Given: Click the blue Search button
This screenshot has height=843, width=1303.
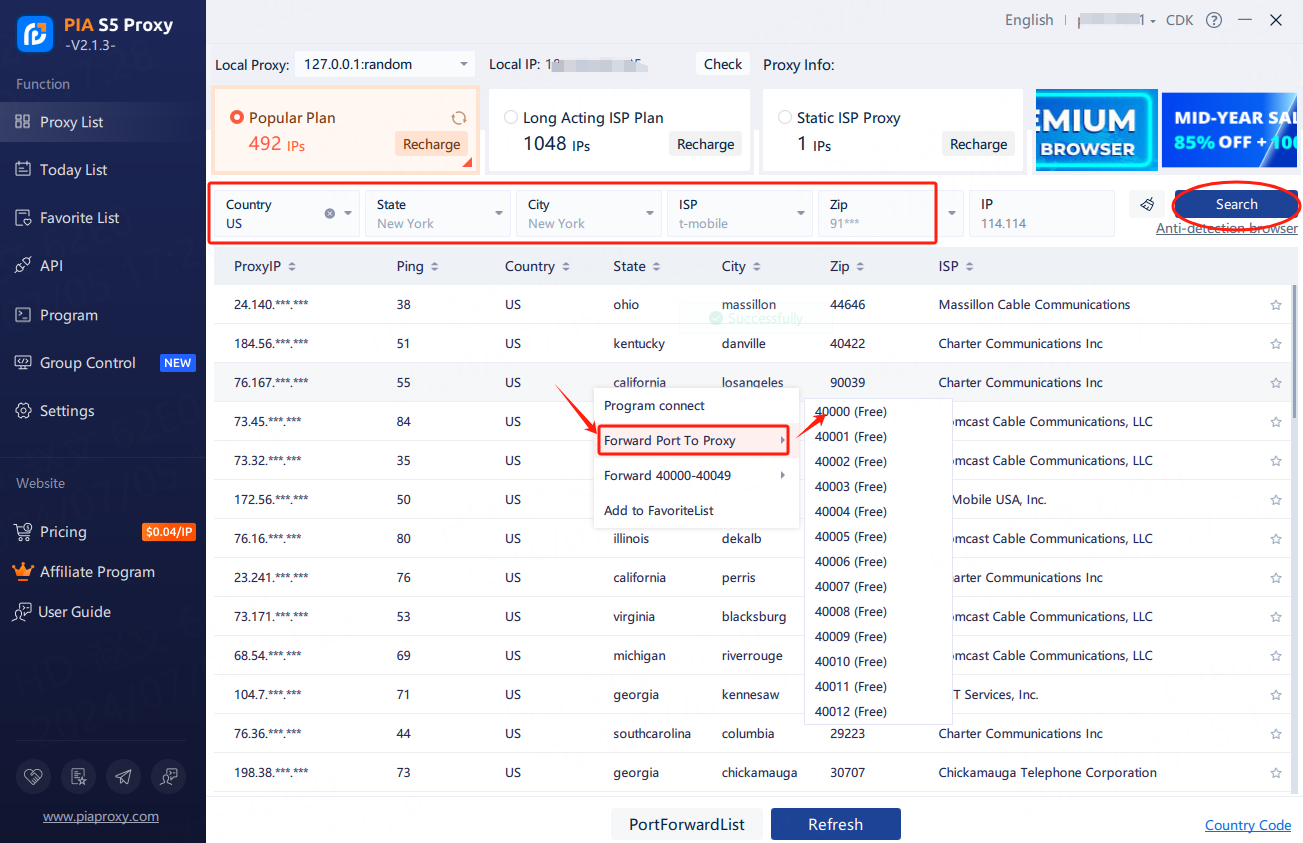Looking at the screenshot, I should [x=1236, y=204].
